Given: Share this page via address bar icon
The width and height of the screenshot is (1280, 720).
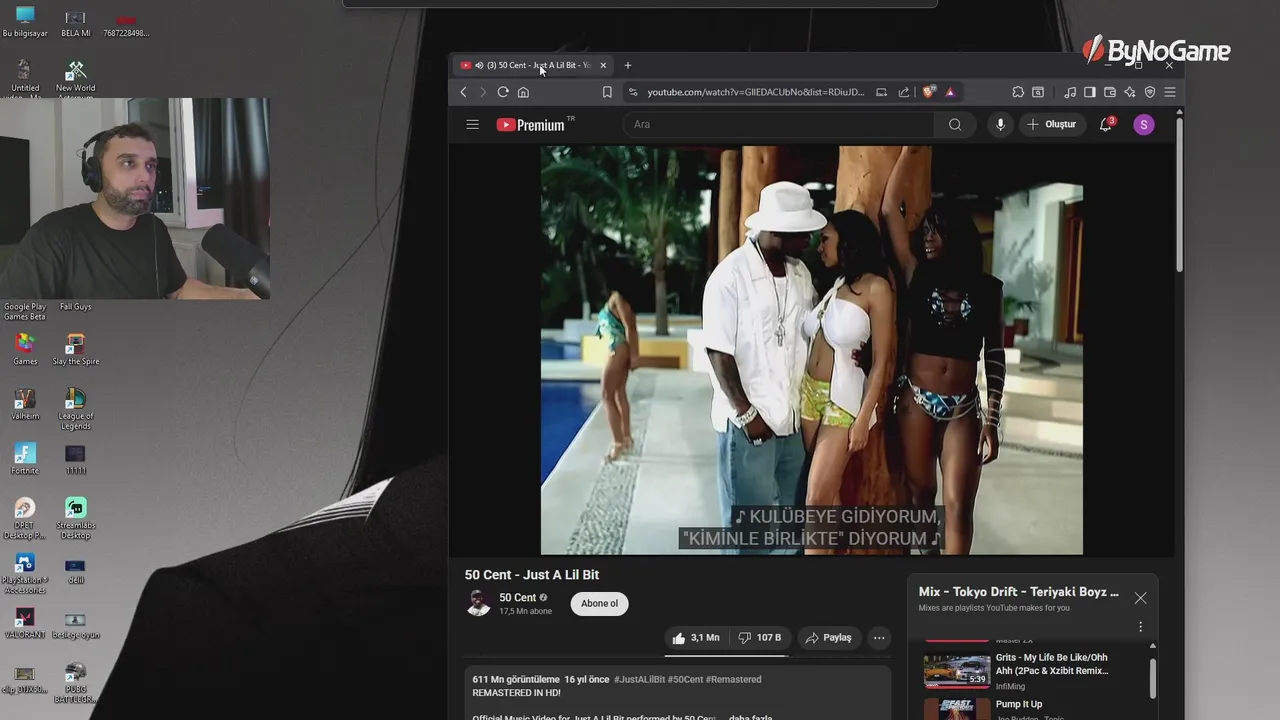Looking at the screenshot, I should point(904,92).
